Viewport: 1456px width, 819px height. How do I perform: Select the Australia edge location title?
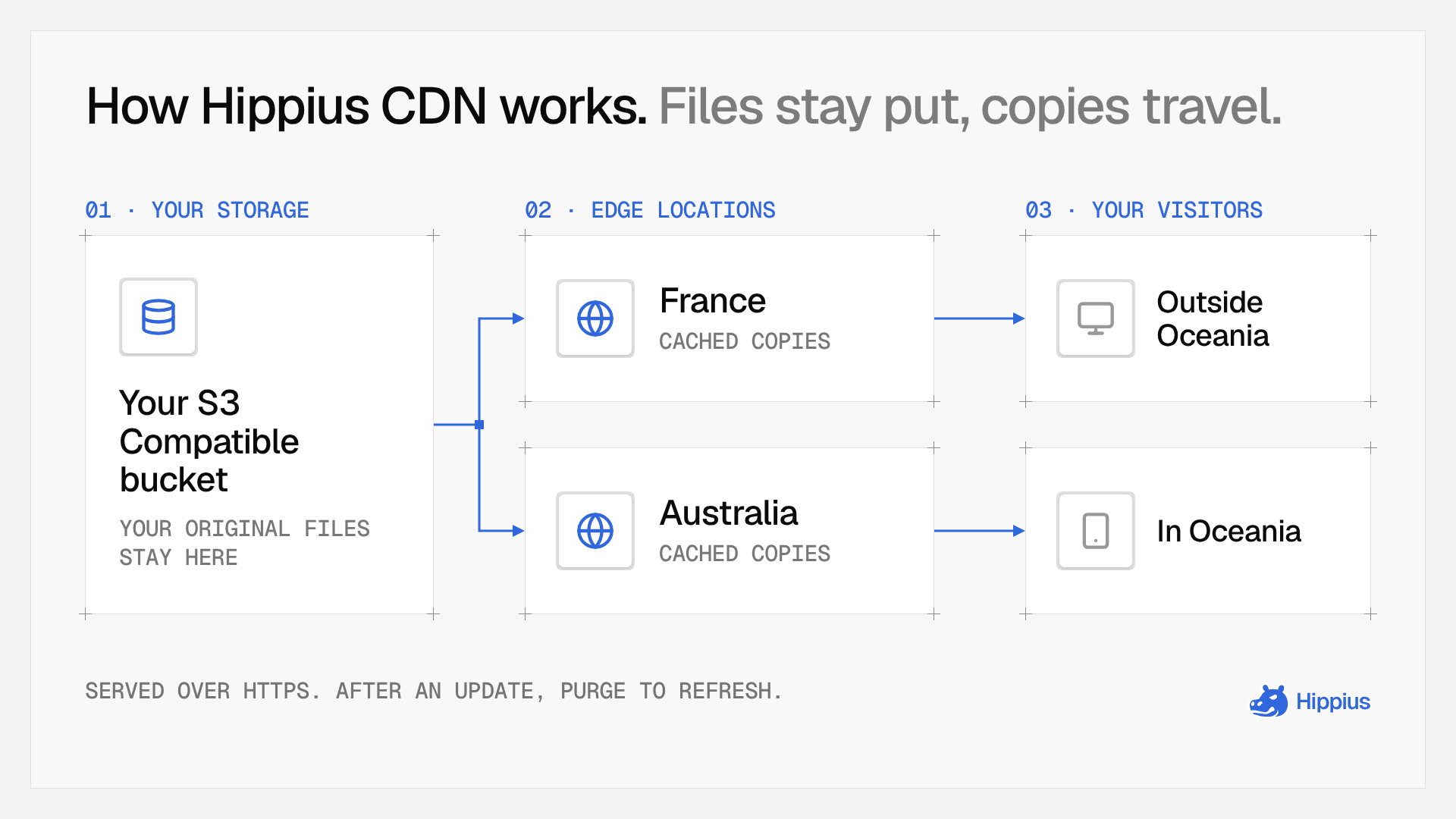tap(729, 513)
